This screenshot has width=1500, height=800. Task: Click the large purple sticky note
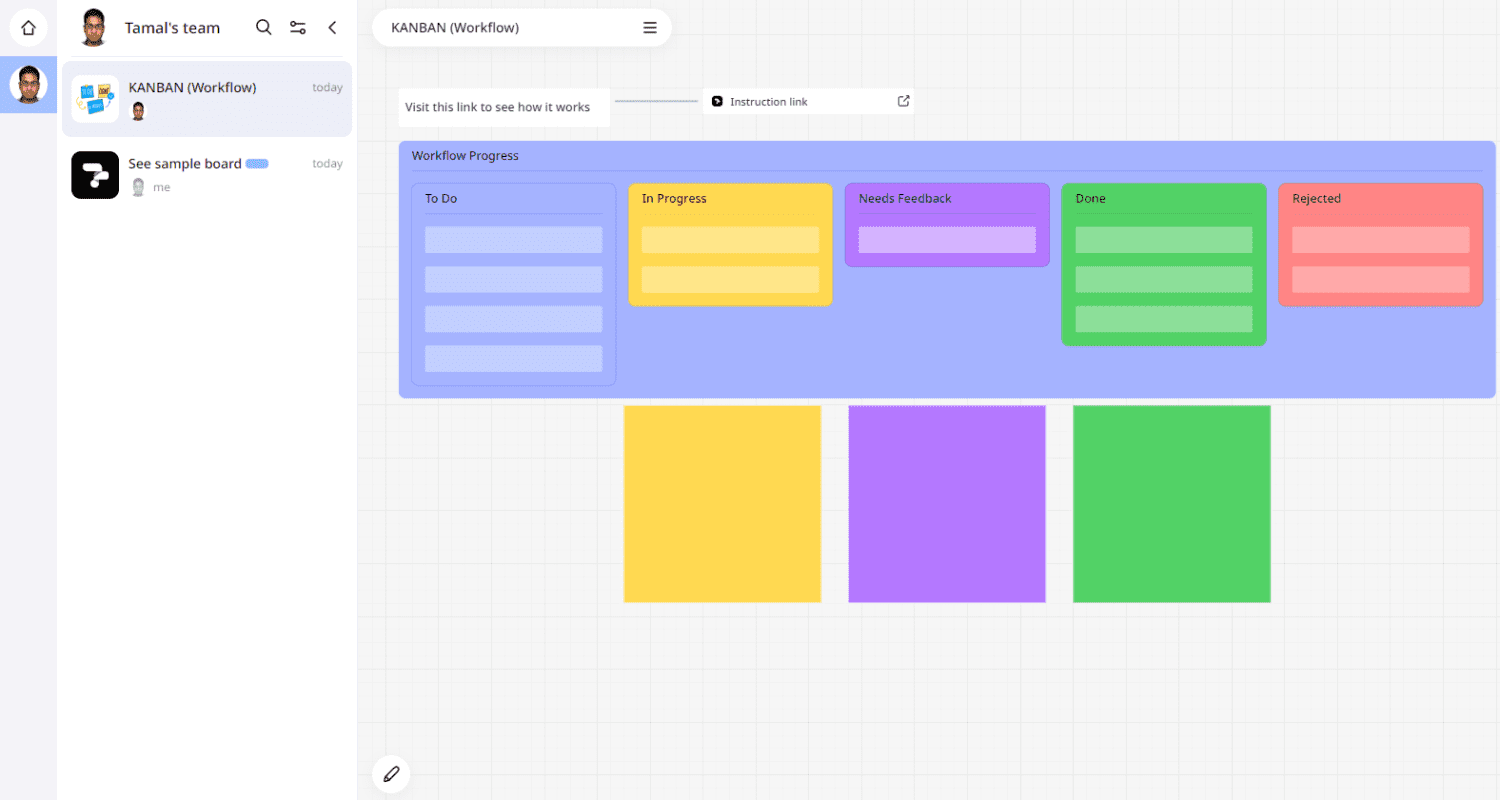[946, 503]
